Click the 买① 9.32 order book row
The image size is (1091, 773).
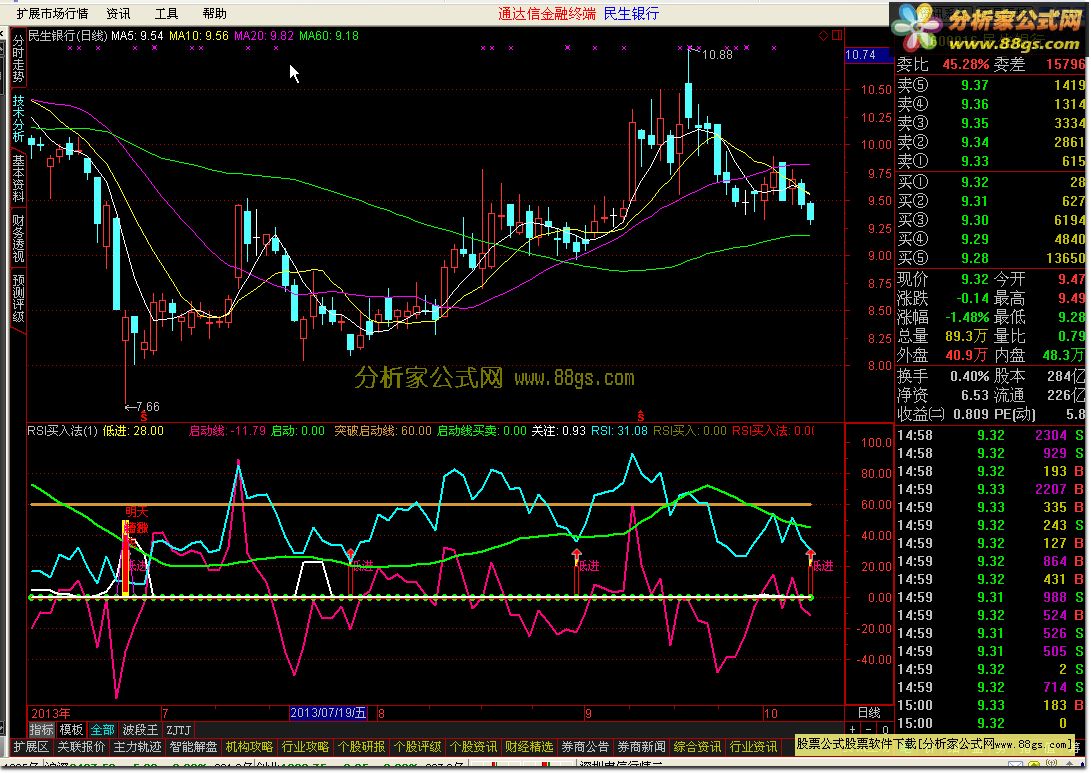[x=991, y=182]
